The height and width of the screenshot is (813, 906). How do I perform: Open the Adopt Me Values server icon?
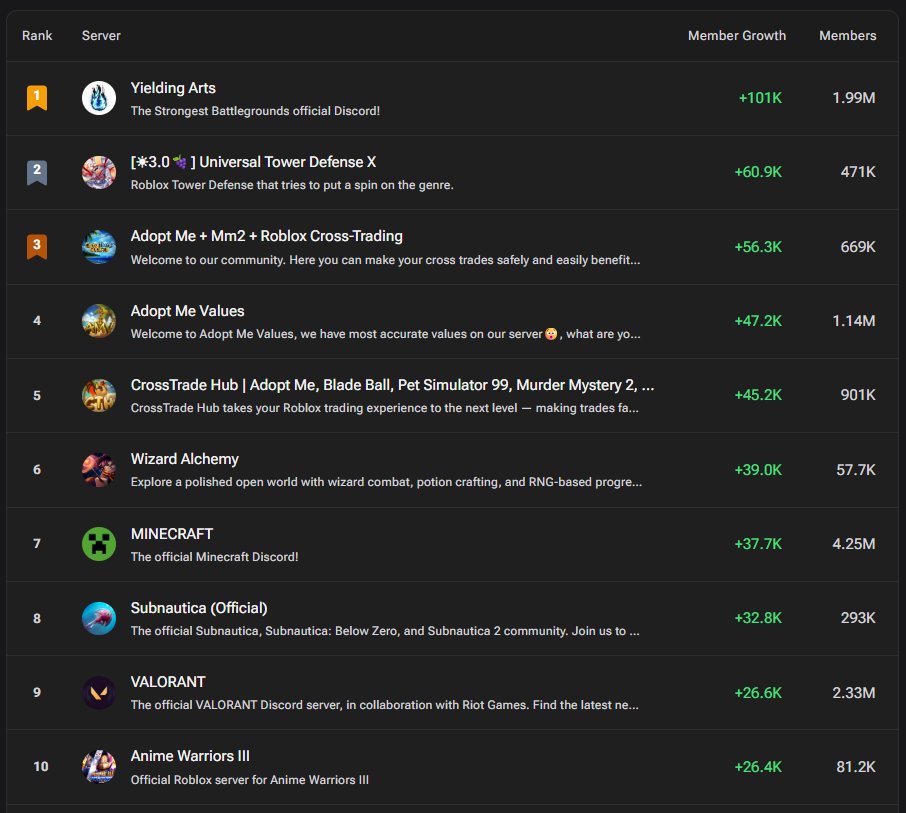(99, 321)
